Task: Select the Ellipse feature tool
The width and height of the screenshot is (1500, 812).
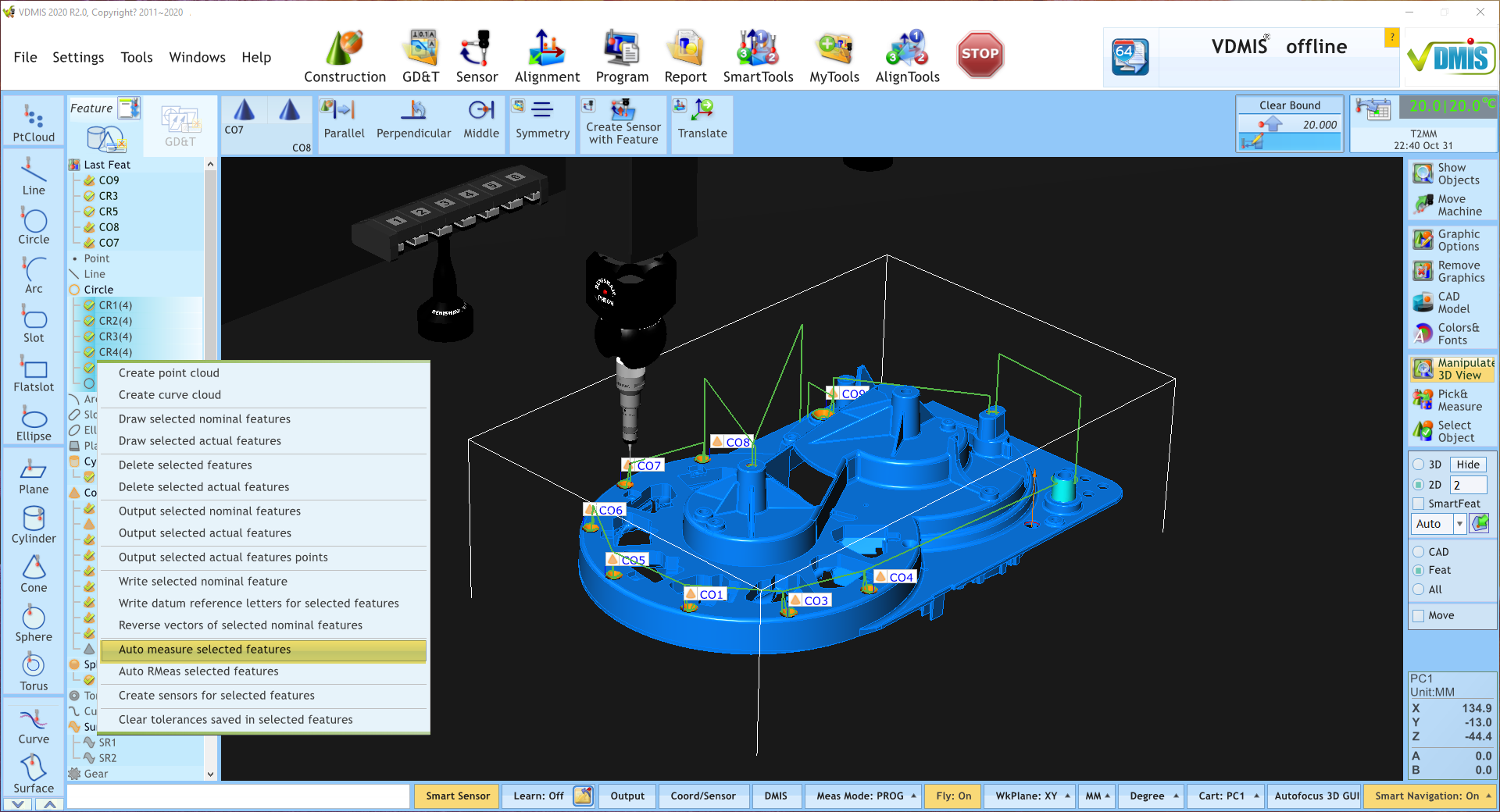Action: (x=34, y=423)
